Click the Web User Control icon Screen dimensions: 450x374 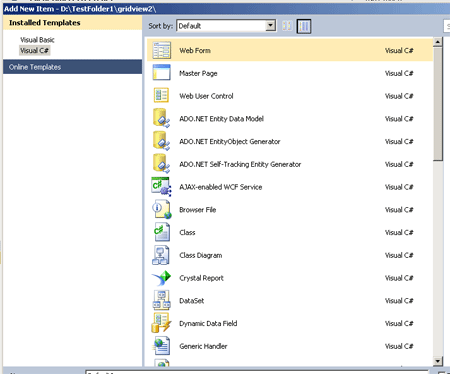[x=162, y=96]
